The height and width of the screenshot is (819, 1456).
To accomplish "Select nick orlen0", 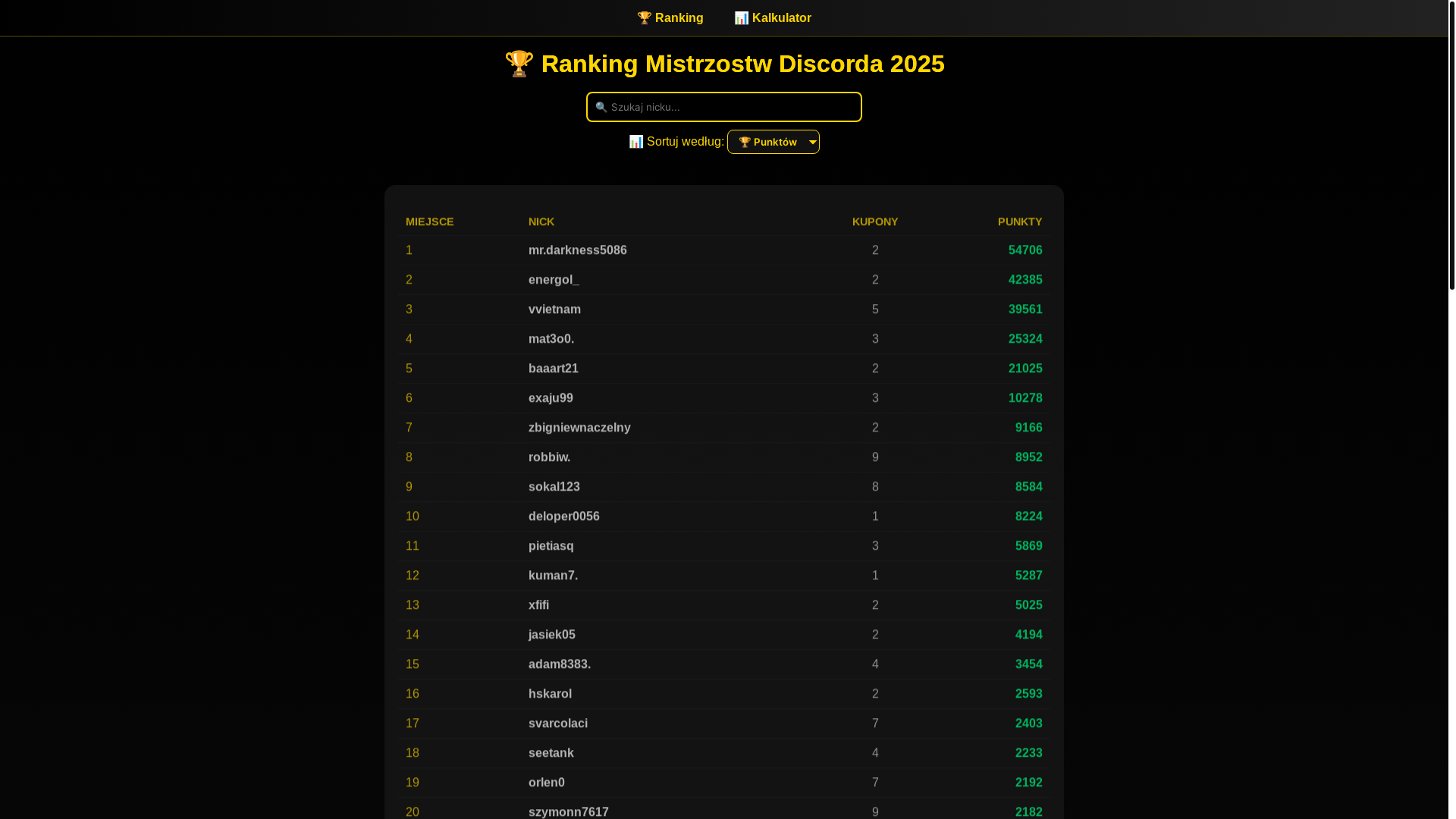I will (x=547, y=783).
